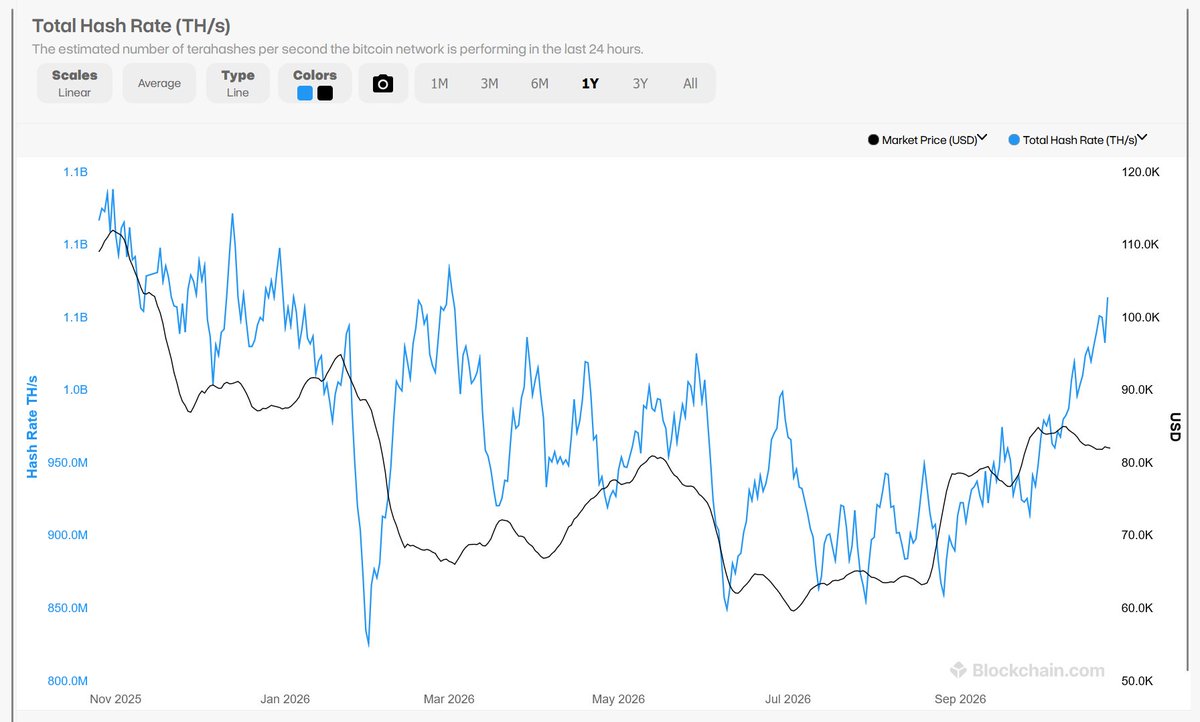Click the Sep 2026 x-axis label
Viewport: 1200px width, 722px height.
pyautogui.click(x=959, y=699)
